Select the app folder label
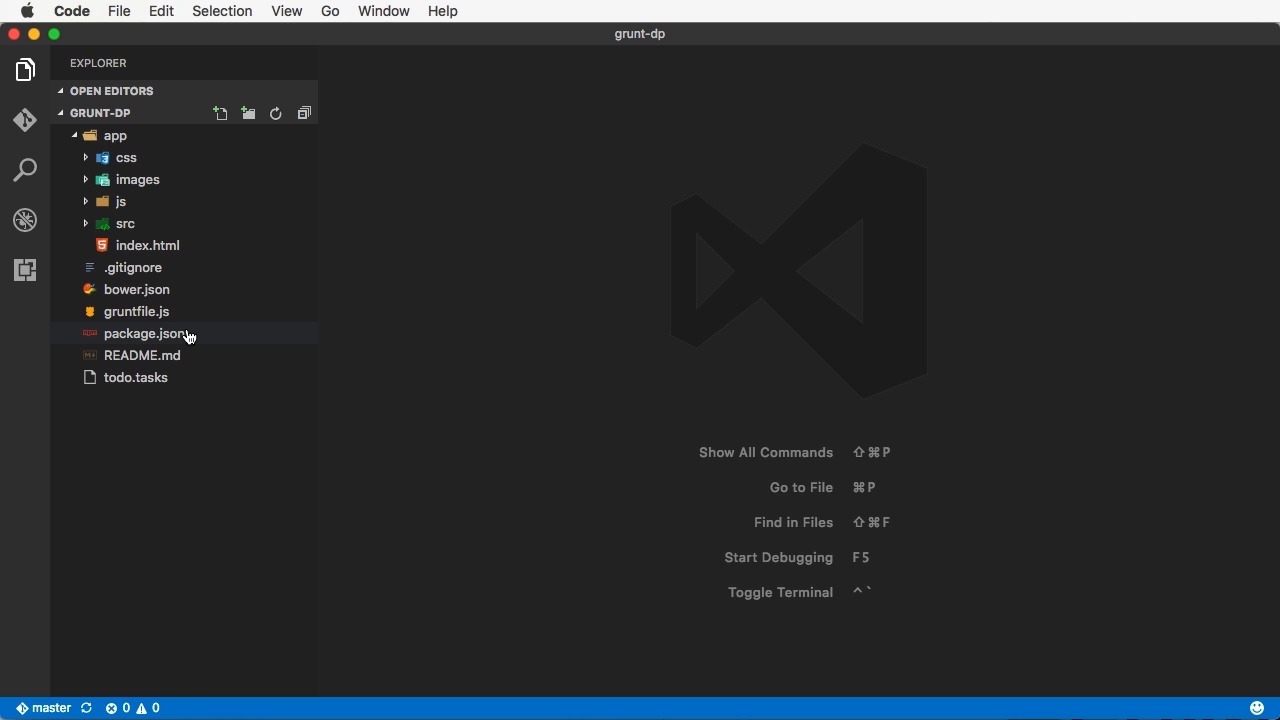This screenshot has width=1280, height=720. pyautogui.click(x=115, y=135)
